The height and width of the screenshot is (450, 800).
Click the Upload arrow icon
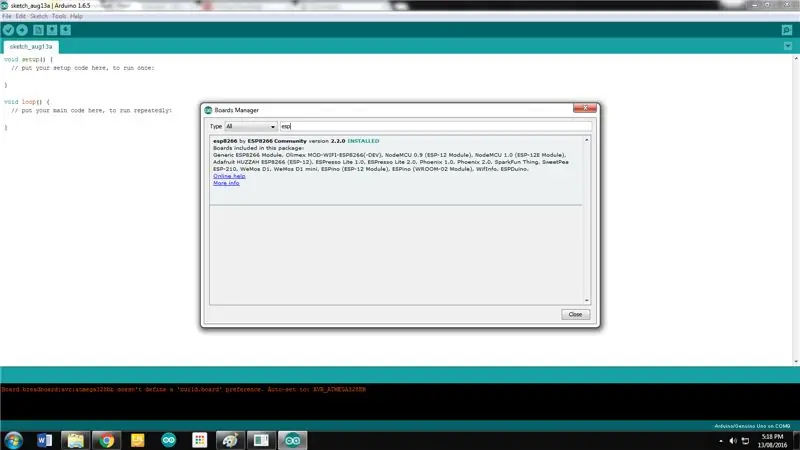point(22,30)
